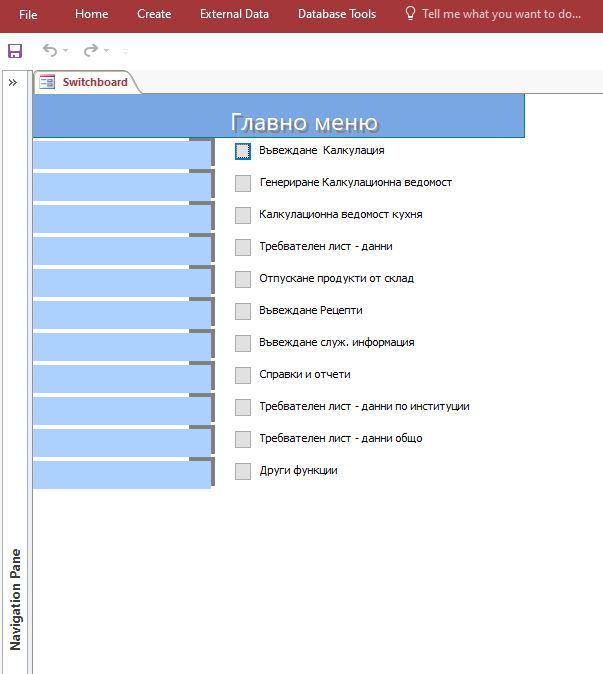This screenshot has height=674, width=603.
Task: Click the Switchboard form icon on tab
Action: click(x=47, y=82)
